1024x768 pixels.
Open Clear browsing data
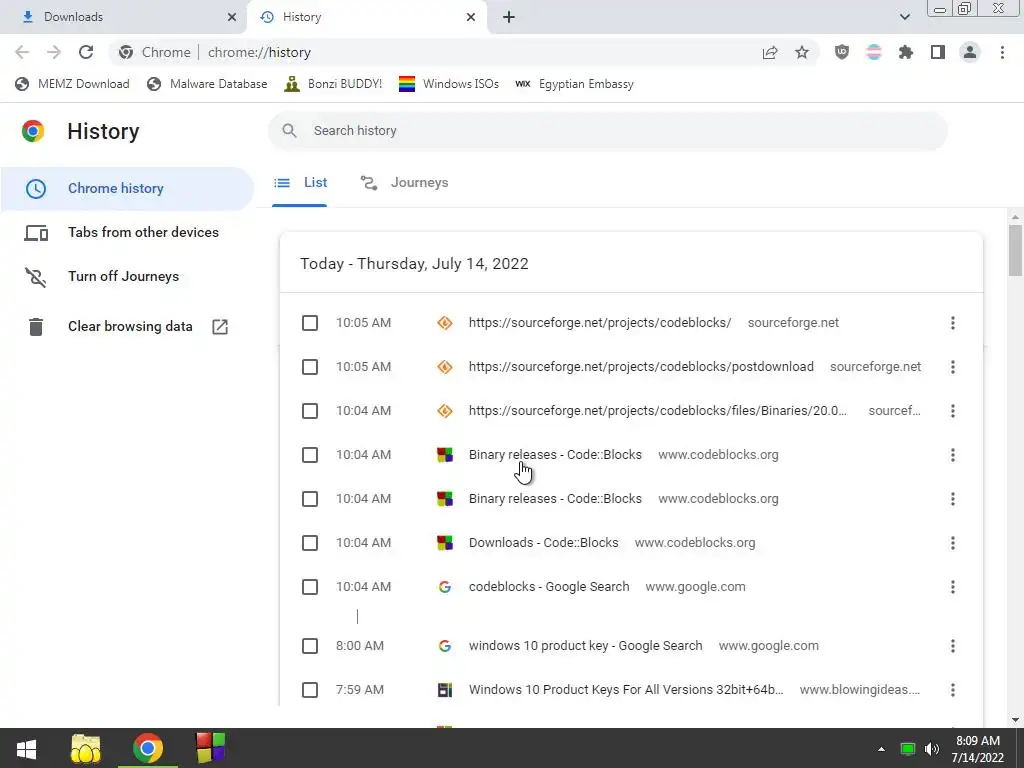coord(127,327)
